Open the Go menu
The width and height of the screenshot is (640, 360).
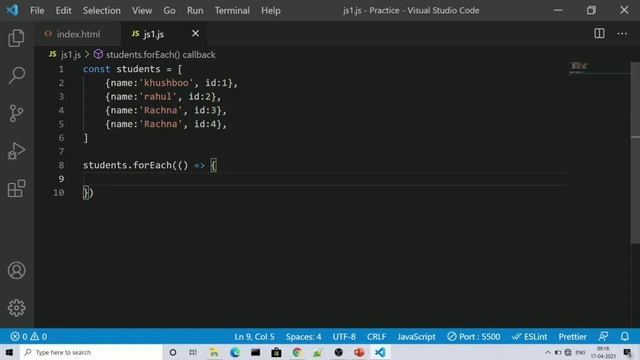coord(169,10)
